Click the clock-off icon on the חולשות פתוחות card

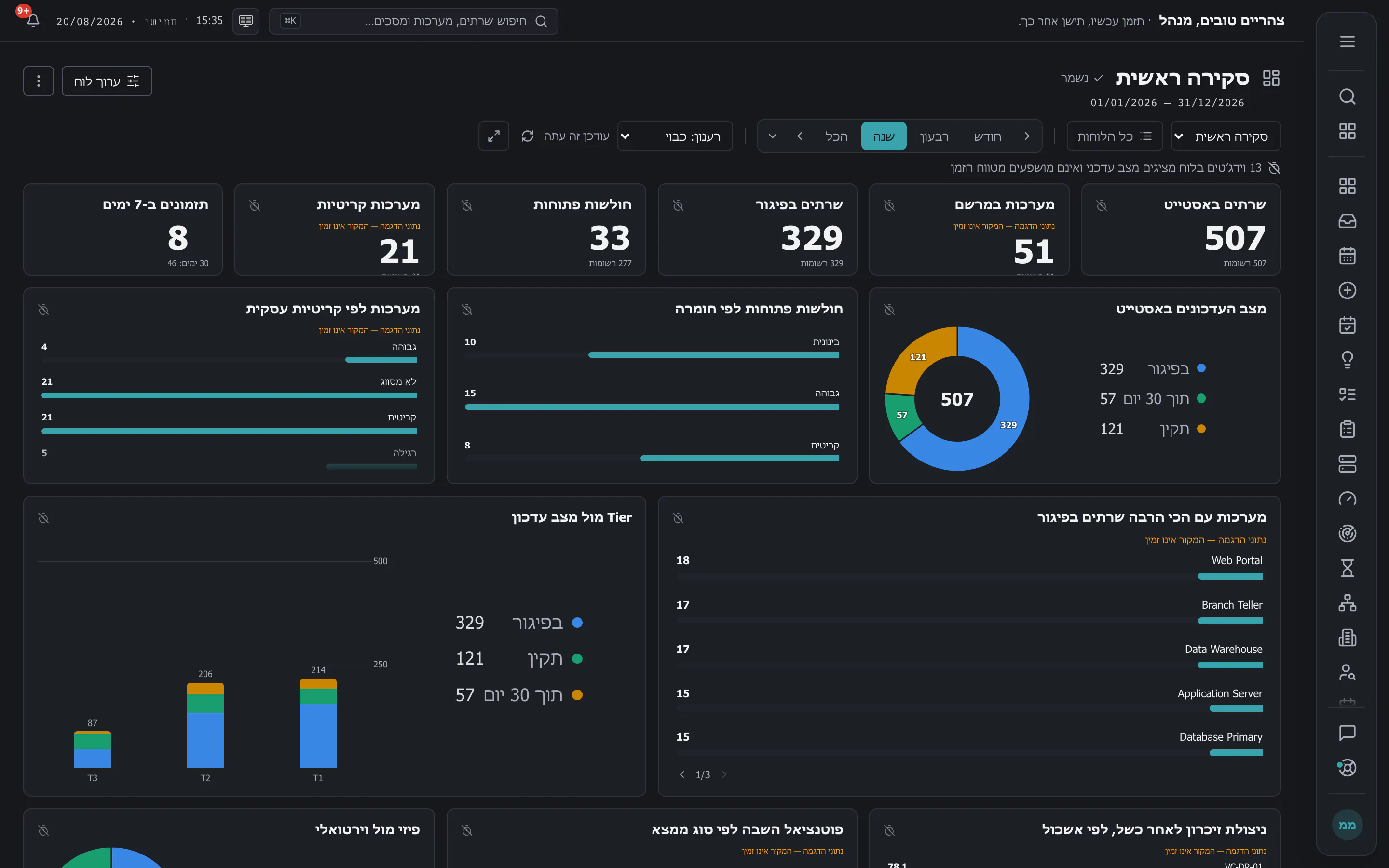click(x=467, y=205)
